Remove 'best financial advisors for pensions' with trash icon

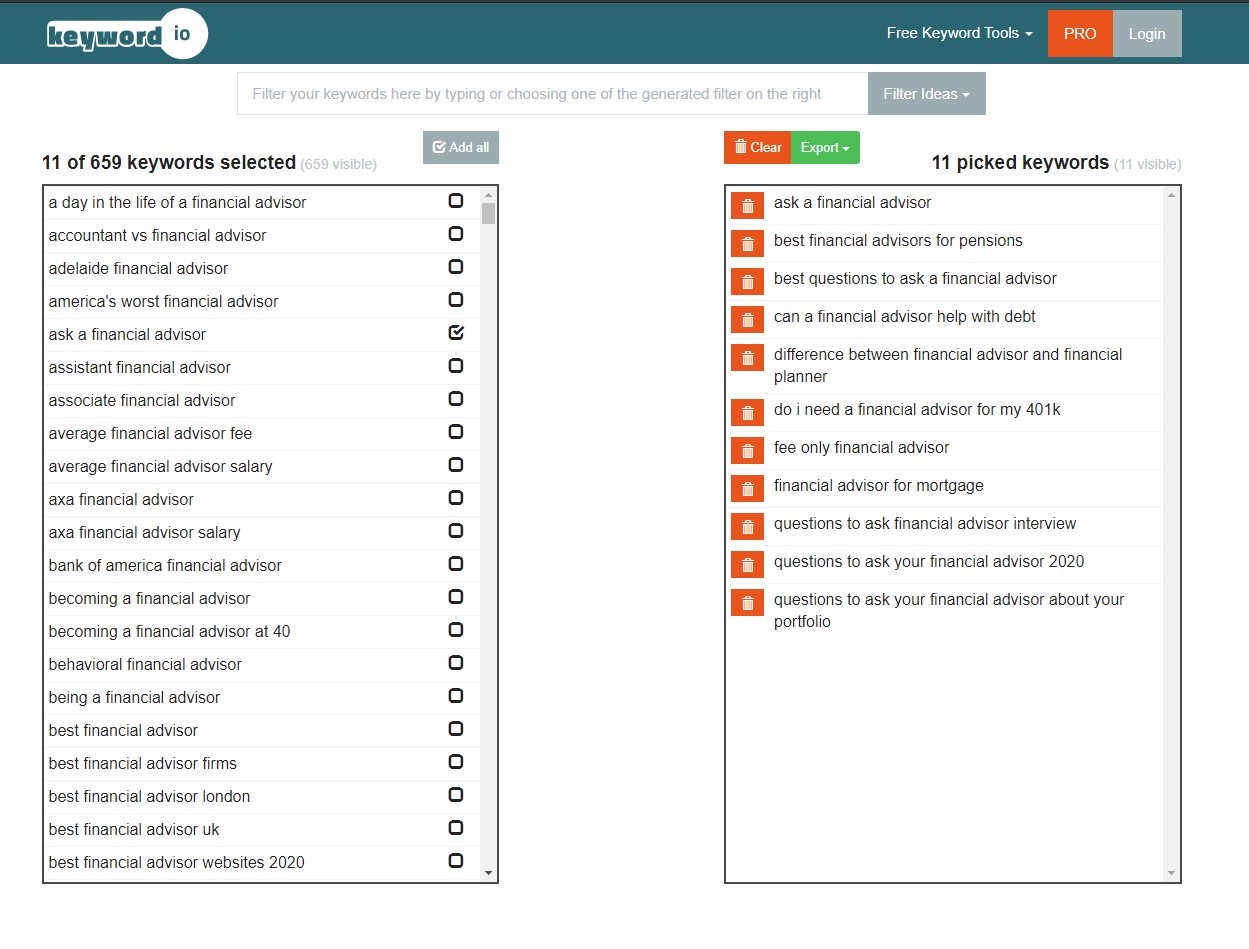coord(747,243)
